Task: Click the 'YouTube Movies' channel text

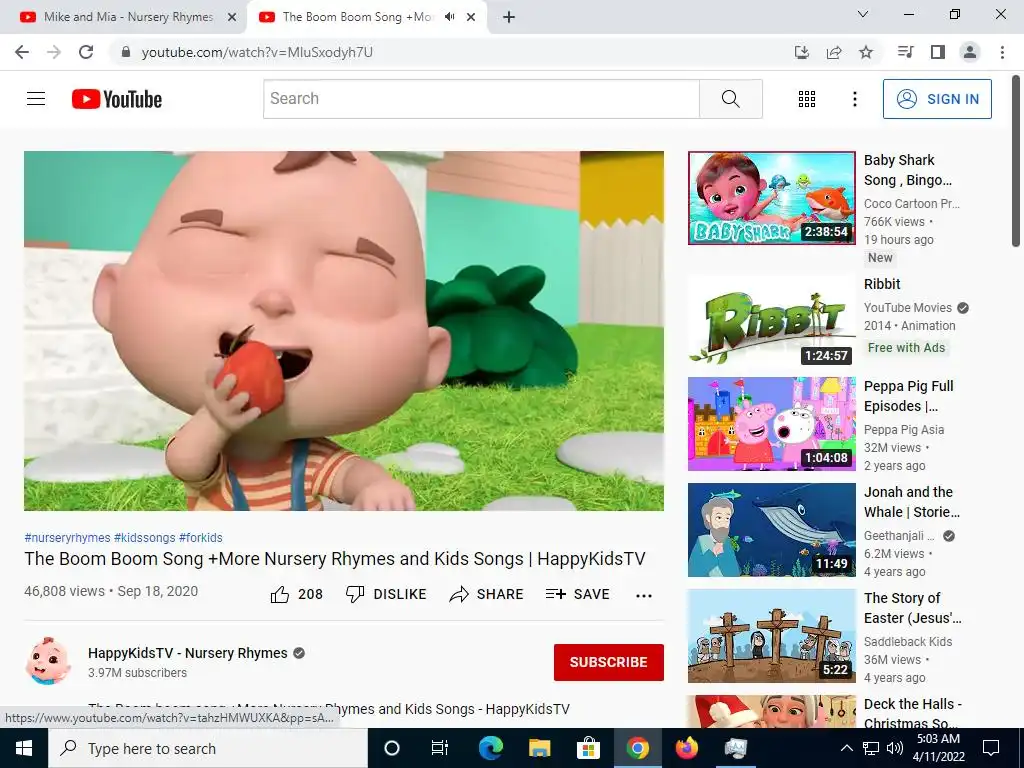Action: (908, 308)
